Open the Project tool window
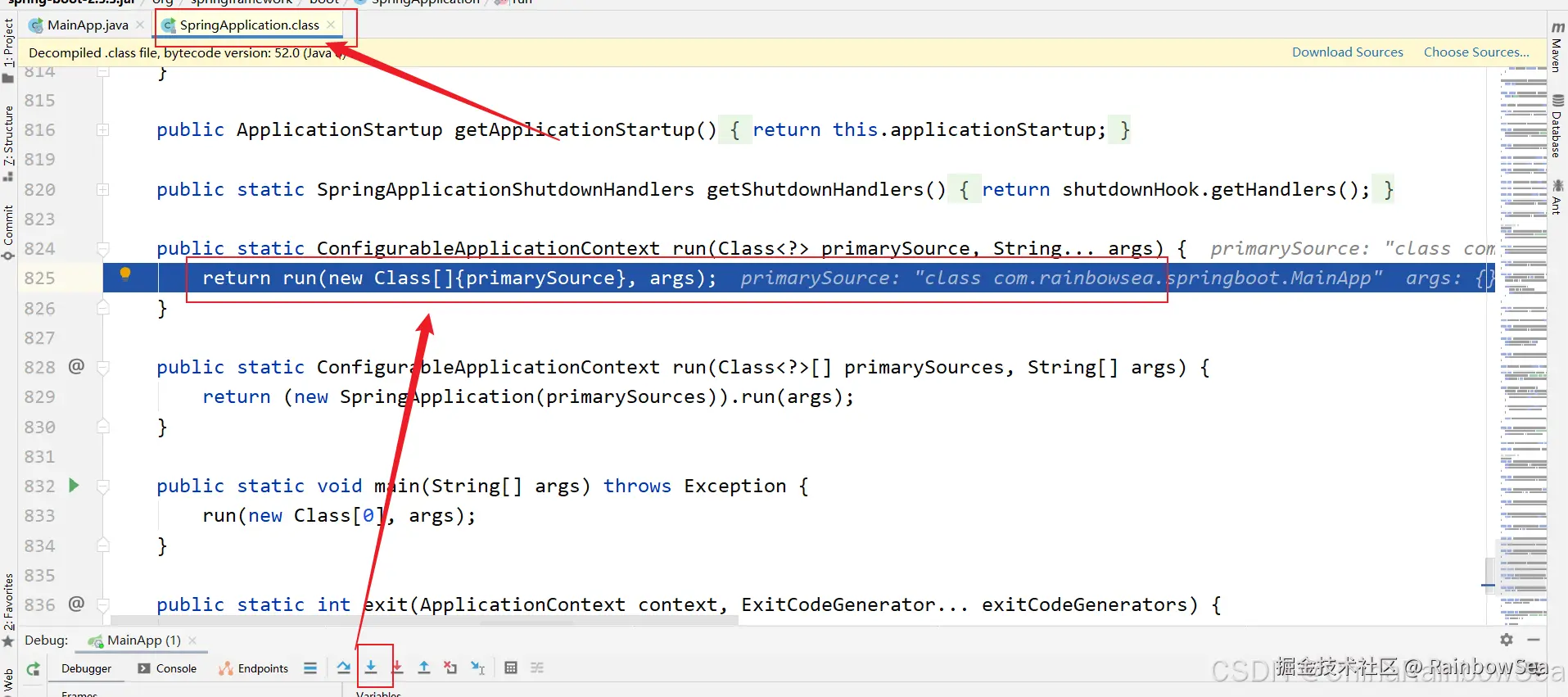 tap(8, 49)
